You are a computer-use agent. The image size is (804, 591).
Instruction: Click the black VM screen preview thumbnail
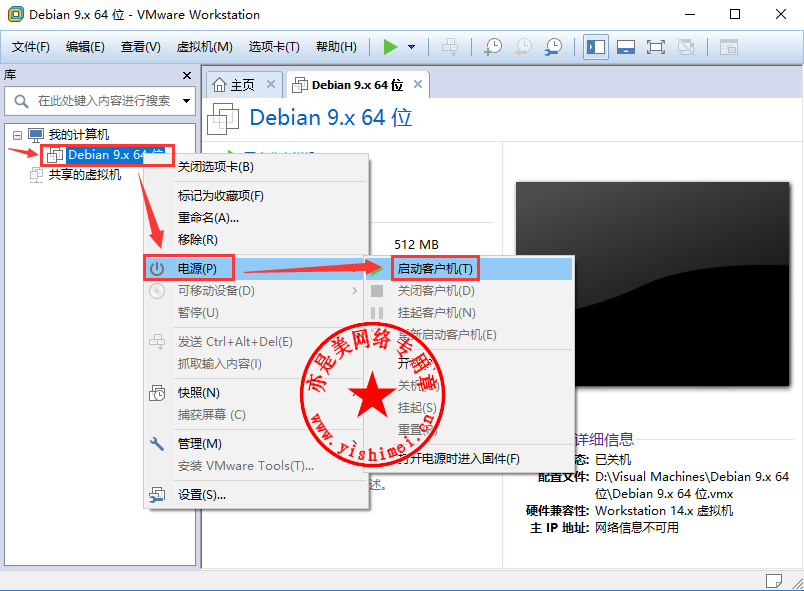[x=653, y=284]
